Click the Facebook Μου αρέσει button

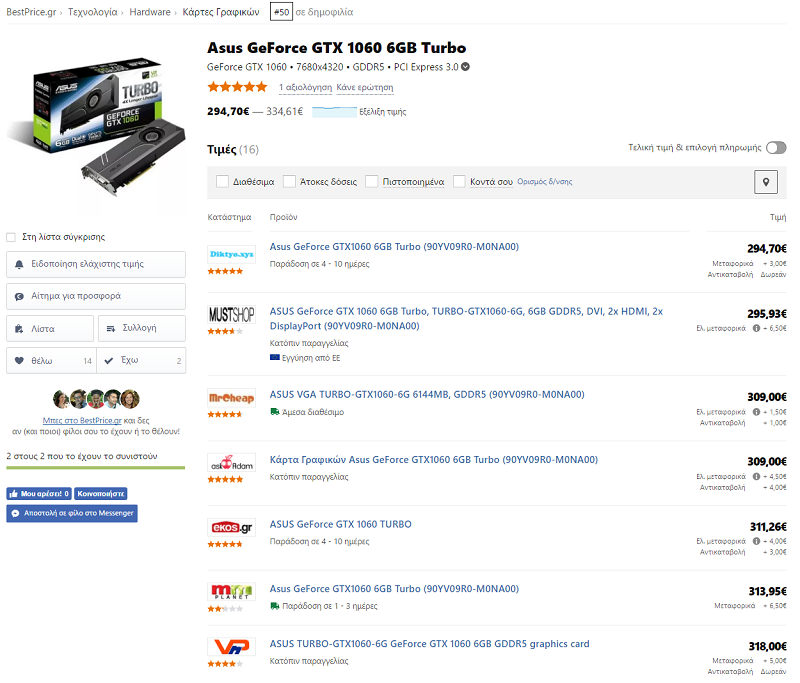pos(39,494)
